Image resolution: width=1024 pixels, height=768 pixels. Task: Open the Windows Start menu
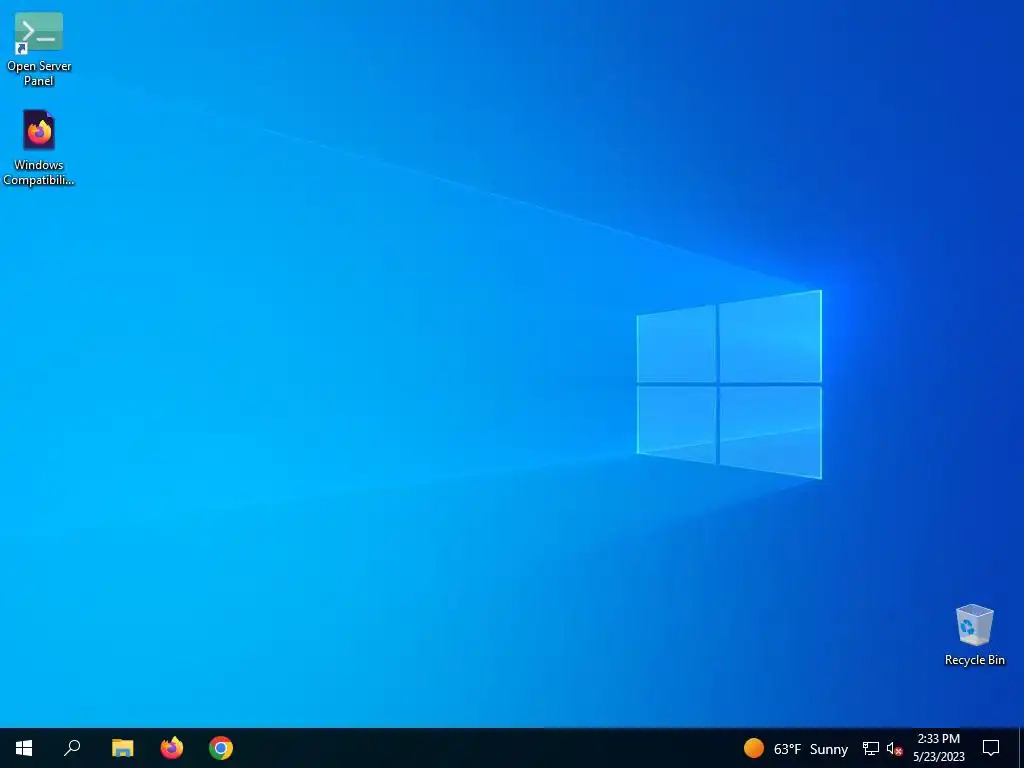coord(24,748)
